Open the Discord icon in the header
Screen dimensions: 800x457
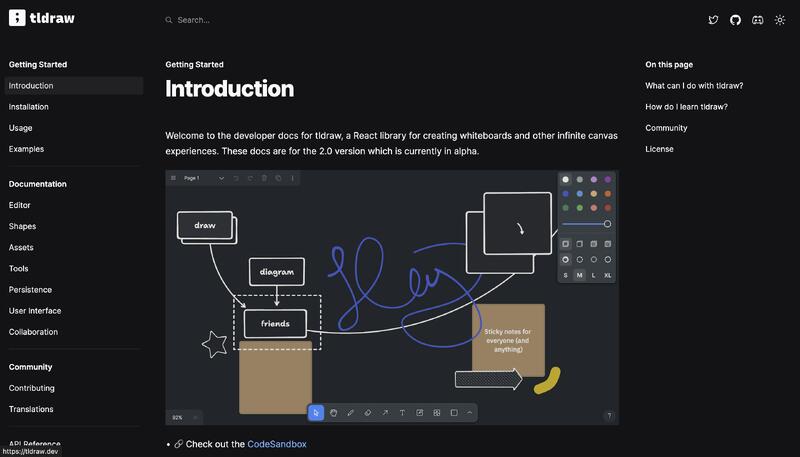coord(758,20)
